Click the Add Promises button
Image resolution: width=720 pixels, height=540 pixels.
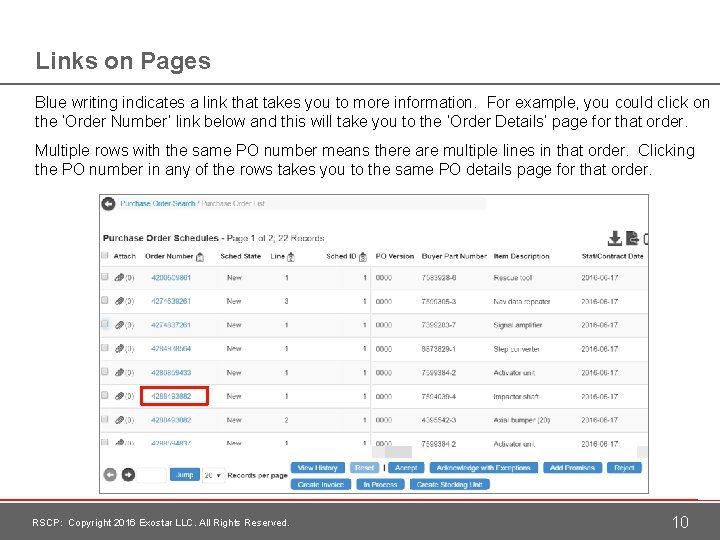click(572, 467)
